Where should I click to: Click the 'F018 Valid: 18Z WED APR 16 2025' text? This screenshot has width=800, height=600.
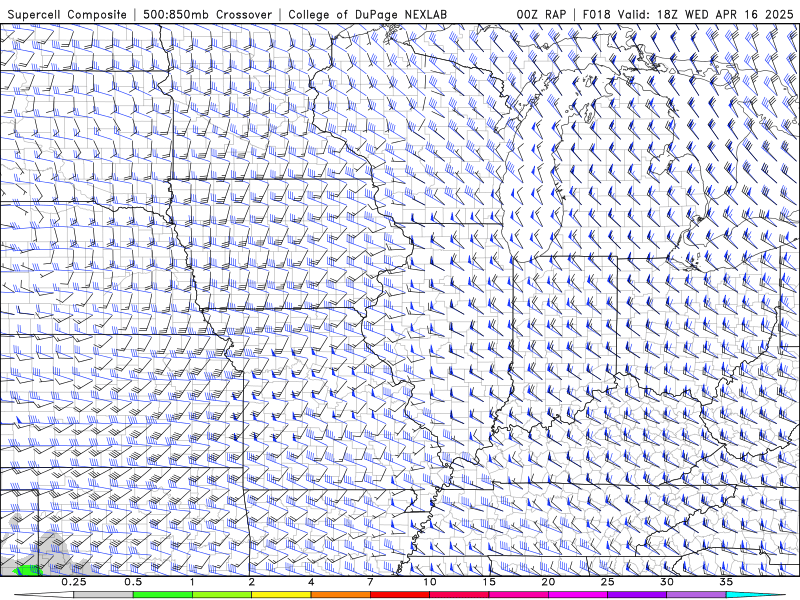[688, 14]
